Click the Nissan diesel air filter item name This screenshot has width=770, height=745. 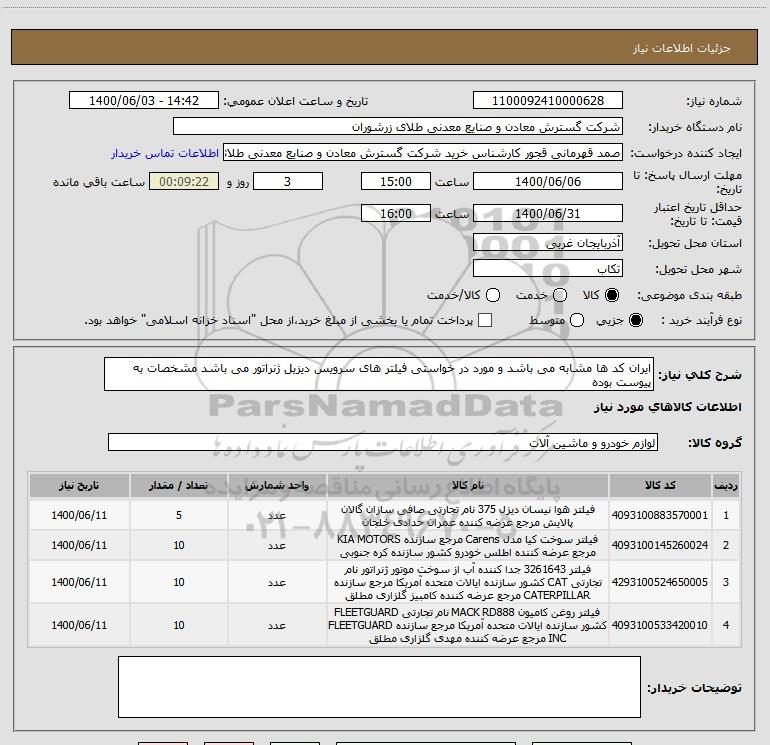point(468,516)
